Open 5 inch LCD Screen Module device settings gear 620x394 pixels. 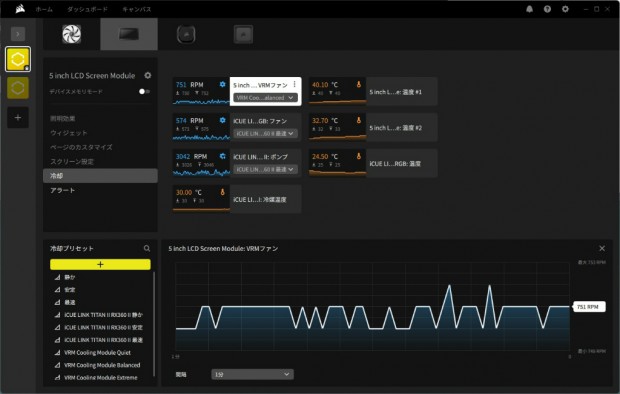pyautogui.click(x=148, y=75)
